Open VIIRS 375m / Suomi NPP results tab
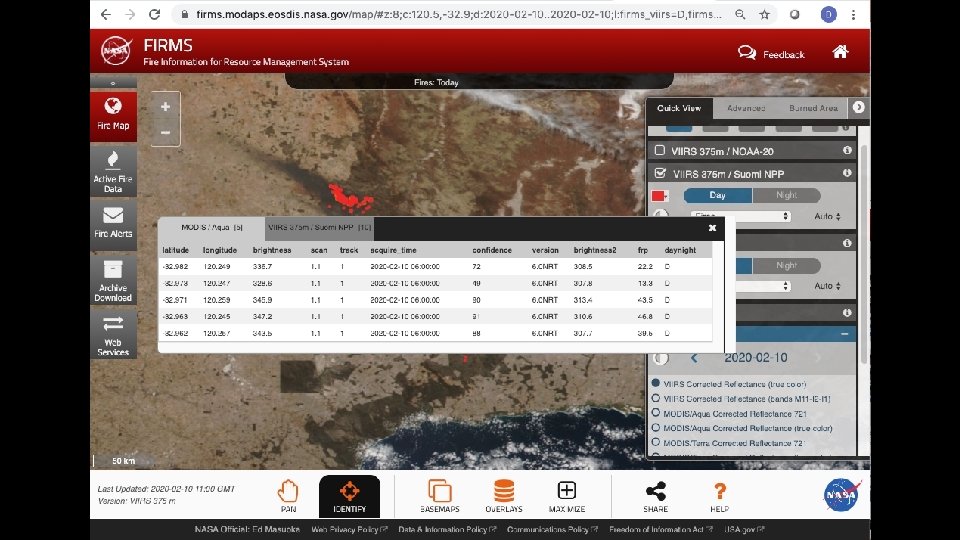 tap(320, 228)
